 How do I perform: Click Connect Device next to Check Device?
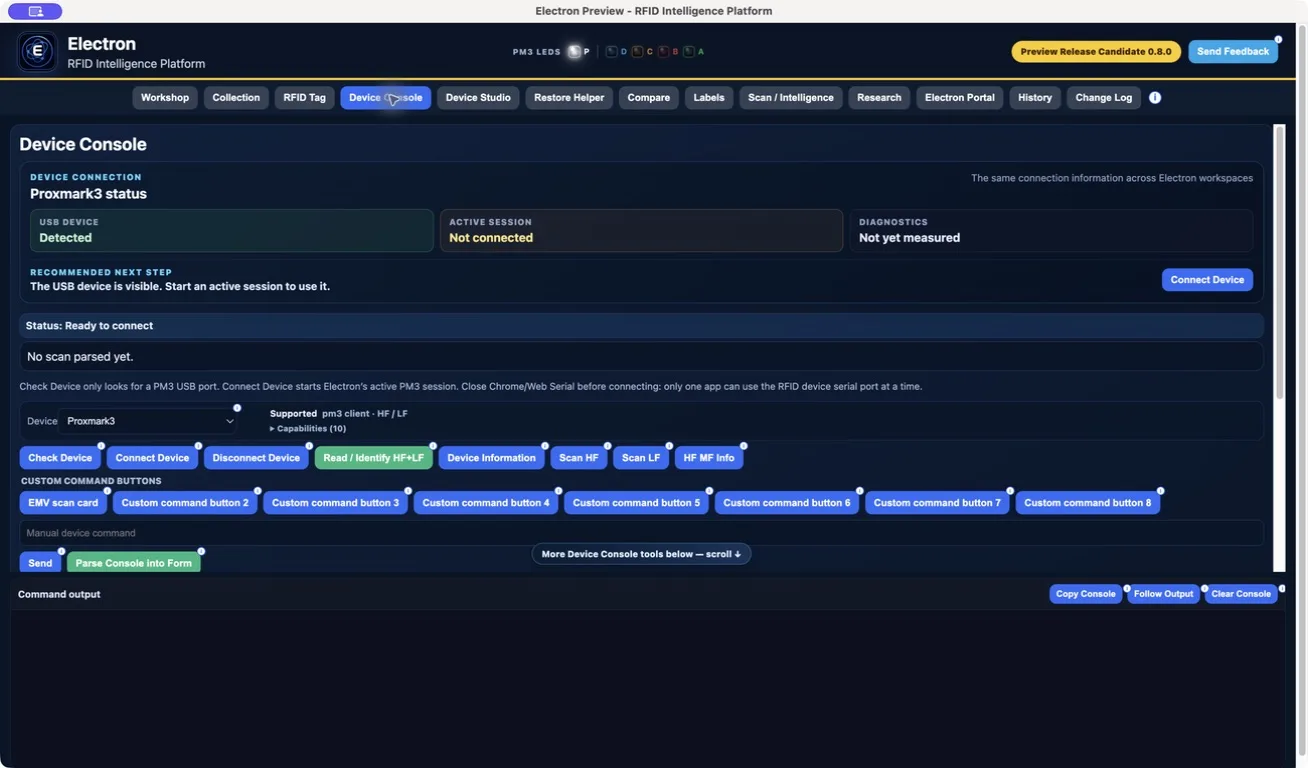click(x=152, y=458)
